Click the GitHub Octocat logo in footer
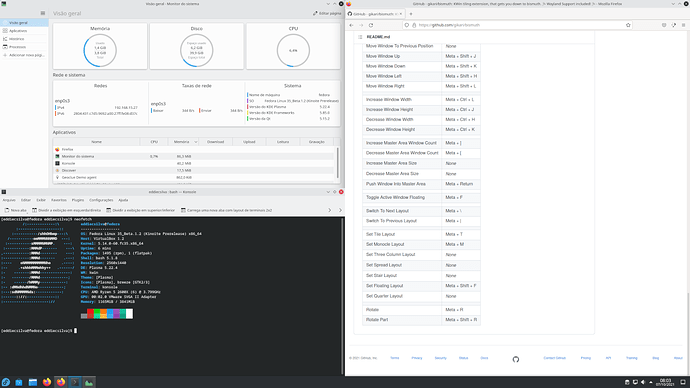This screenshot has height=388, width=690. click(x=516, y=359)
